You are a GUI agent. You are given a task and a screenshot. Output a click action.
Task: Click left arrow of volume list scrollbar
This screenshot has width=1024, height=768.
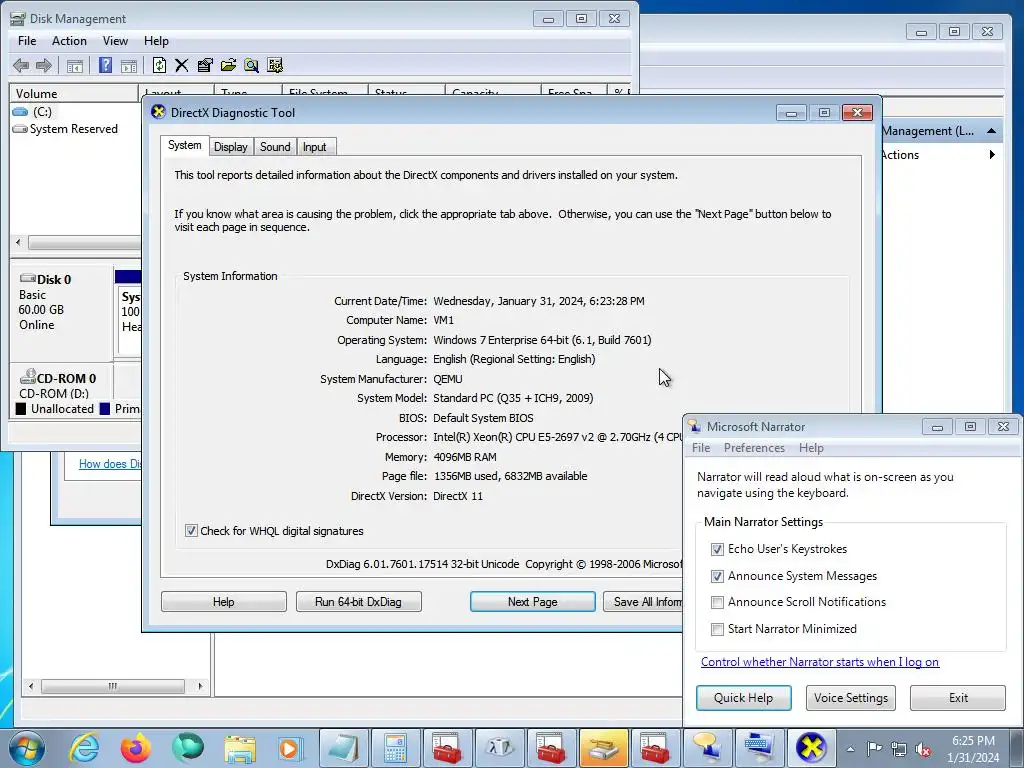[x=18, y=242]
